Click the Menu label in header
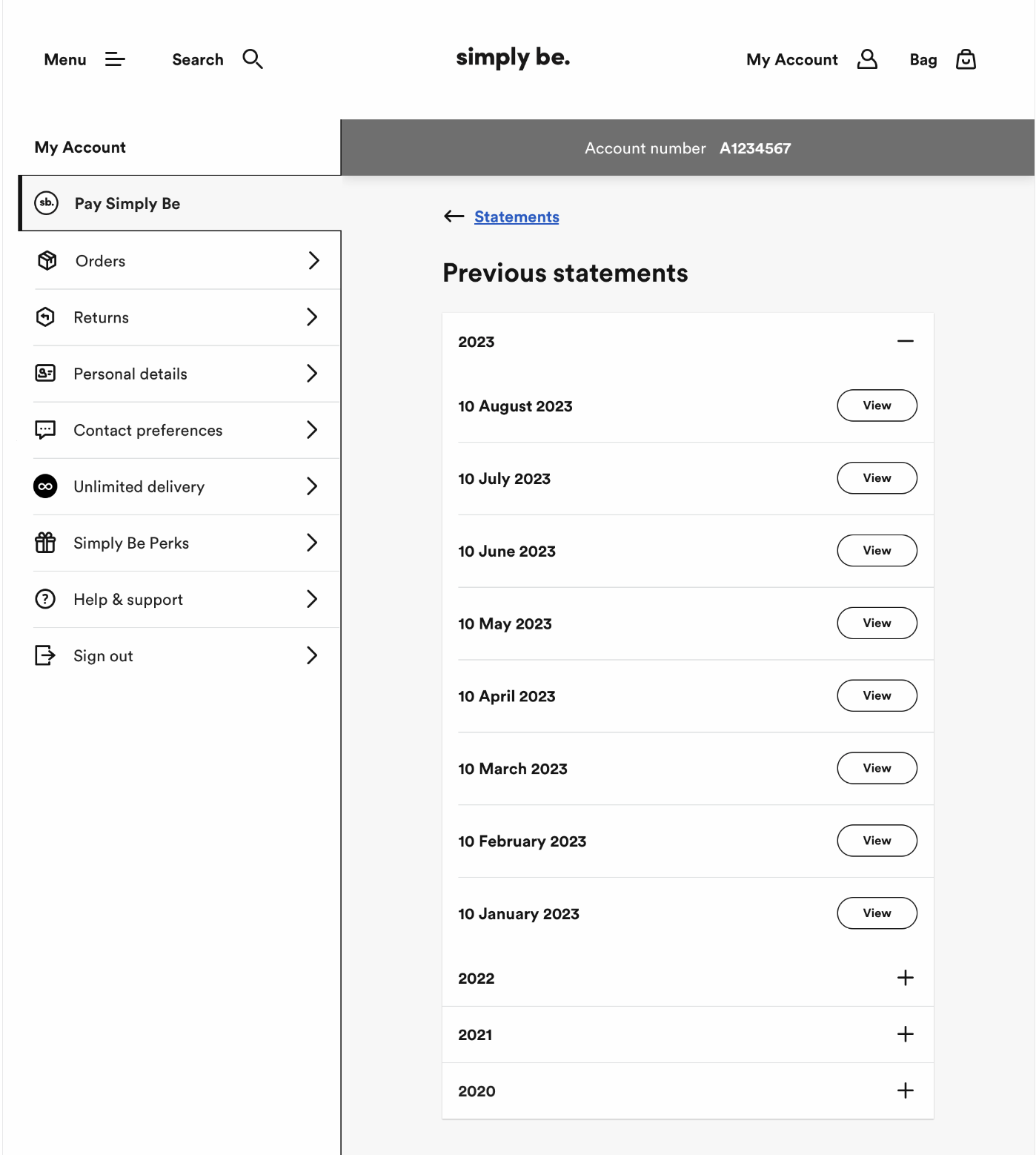This screenshot has width=1036, height=1155. pyautogui.click(x=65, y=59)
